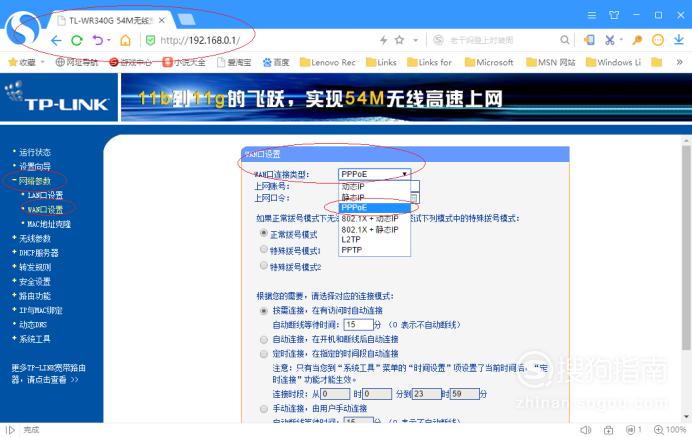Choose 802.1X + 动态IP option
This screenshot has width=692, height=437.
[374, 218]
